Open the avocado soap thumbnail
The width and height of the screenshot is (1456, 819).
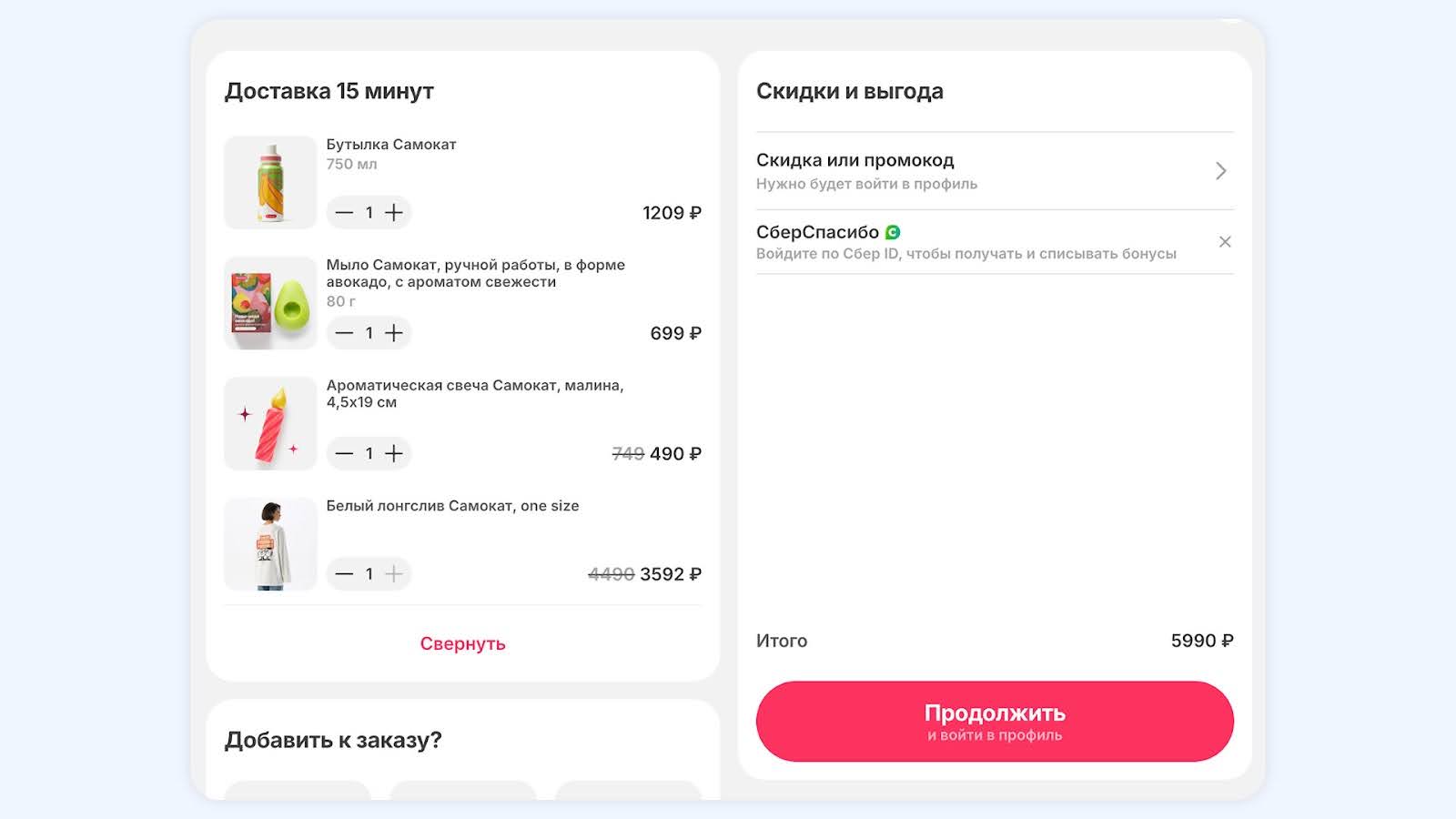(x=270, y=303)
